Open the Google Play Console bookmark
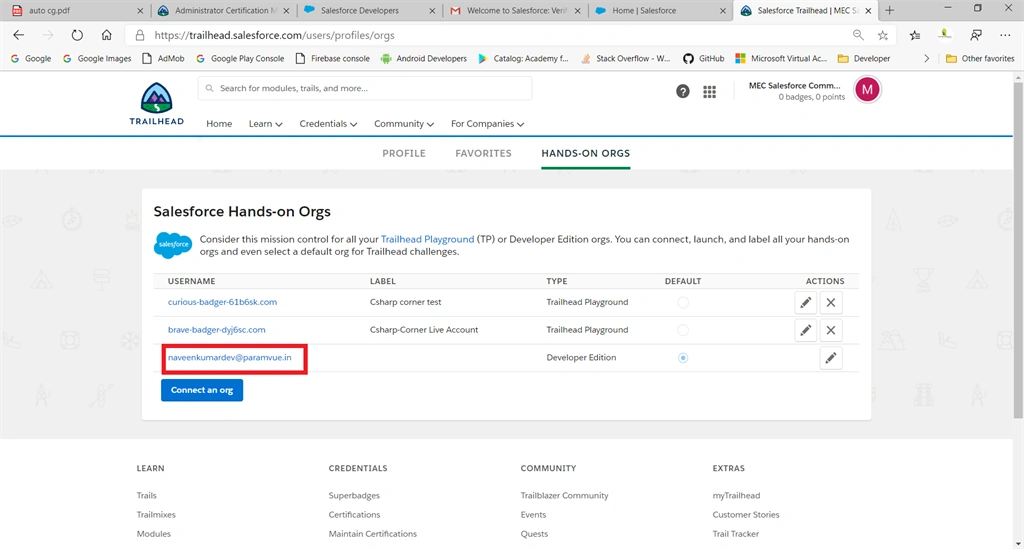The height and width of the screenshot is (549, 1024). [240, 58]
